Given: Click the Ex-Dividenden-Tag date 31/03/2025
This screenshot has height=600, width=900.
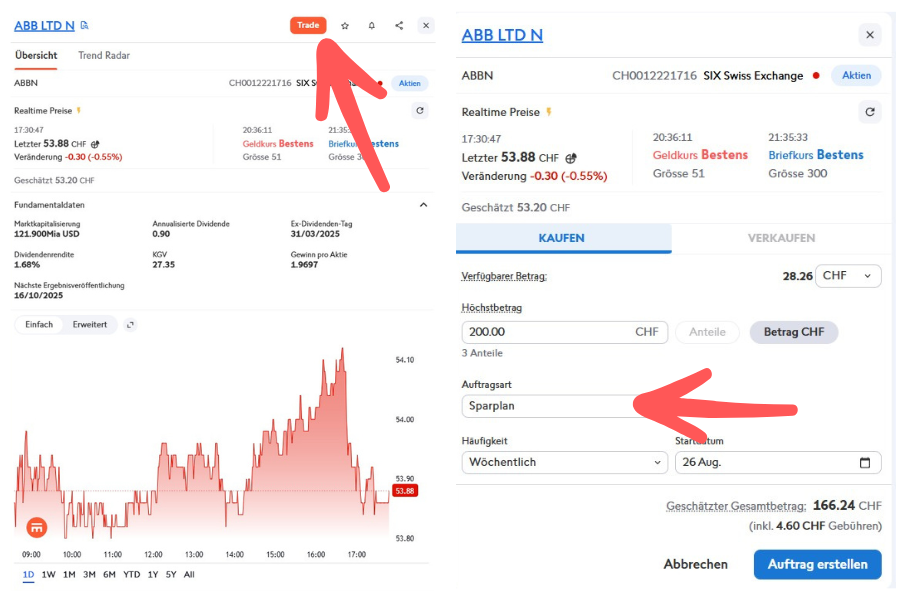Looking at the screenshot, I should [315, 234].
